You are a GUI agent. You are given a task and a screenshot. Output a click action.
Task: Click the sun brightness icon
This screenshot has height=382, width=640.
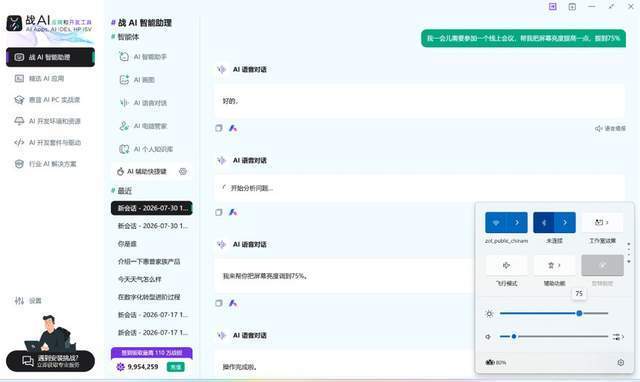[x=489, y=313]
